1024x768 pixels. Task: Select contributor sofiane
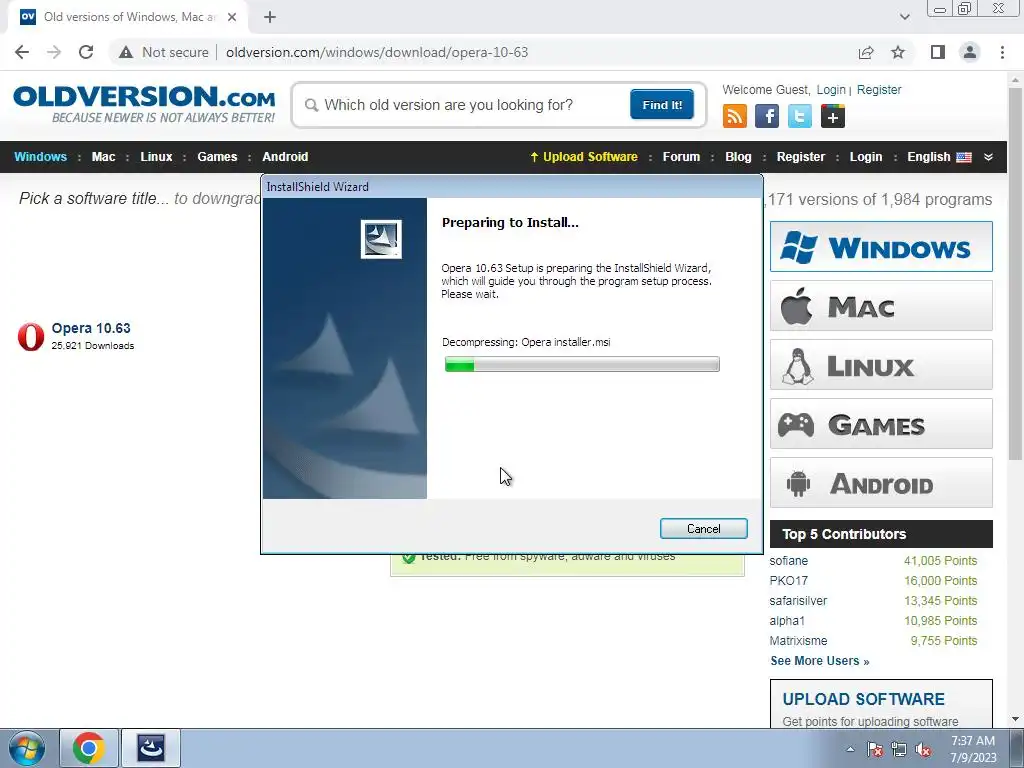788,561
